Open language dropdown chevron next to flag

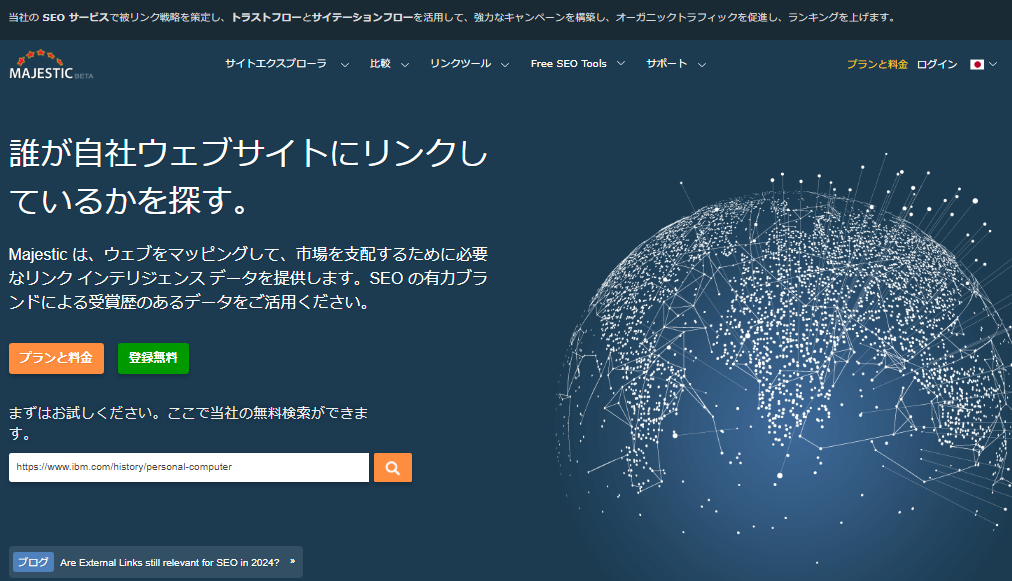pos(993,64)
